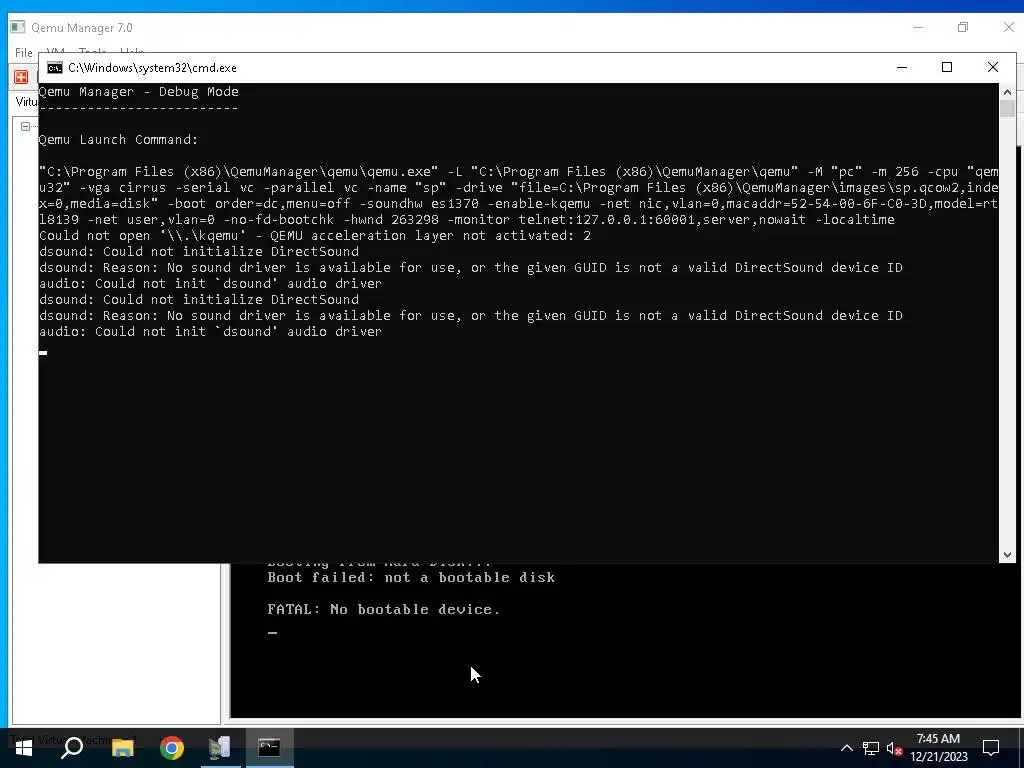The width and height of the screenshot is (1024, 768).
Task: Click the cmd vertical scrollbar thumb
Action: tap(1007, 108)
